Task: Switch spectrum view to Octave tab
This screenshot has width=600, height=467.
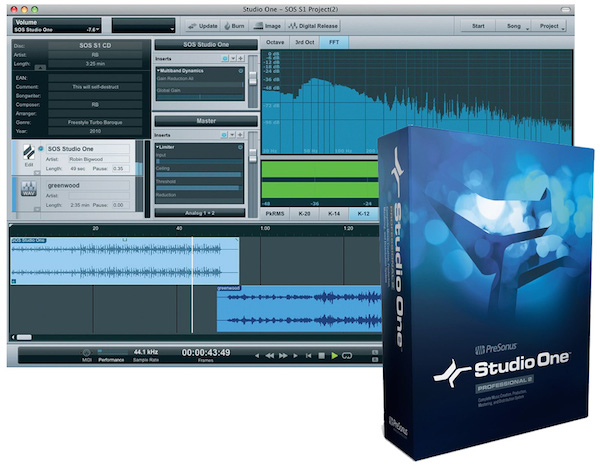Action: pyautogui.click(x=275, y=42)
